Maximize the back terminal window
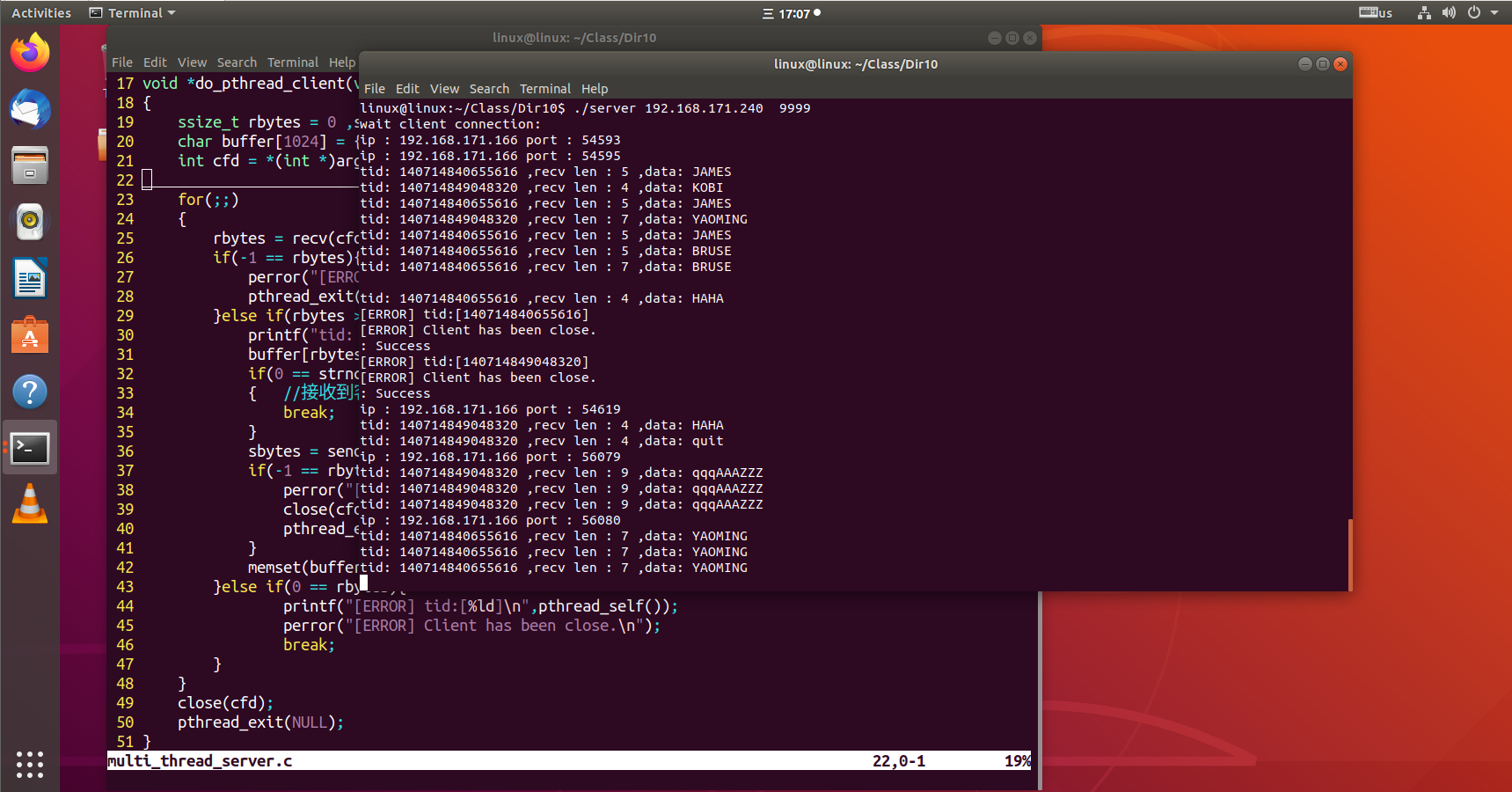This screenshot has height=792, width=1512. point(1012,38)
